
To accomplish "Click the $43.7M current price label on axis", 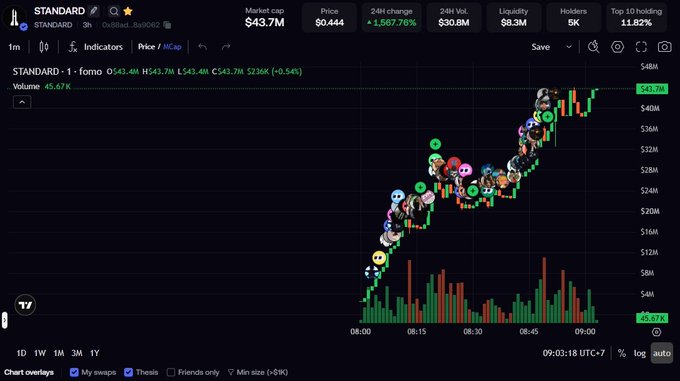I will (x=652, y=89).
